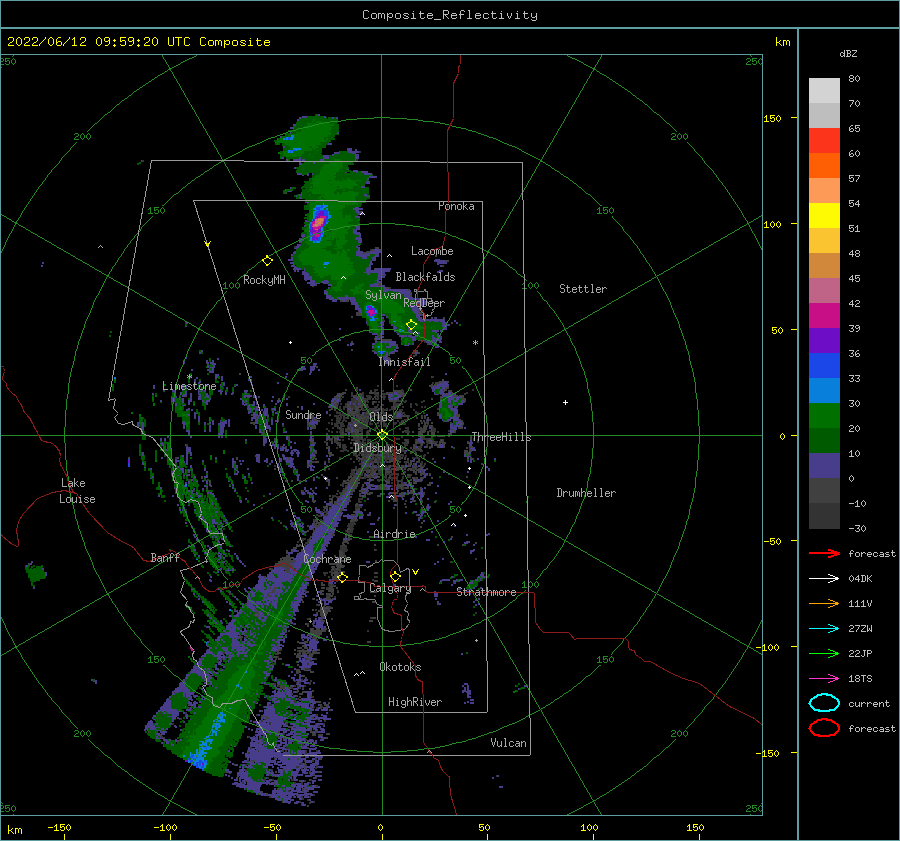Click the Vulcan label
The image size is (900, 841).
(509, 743)
